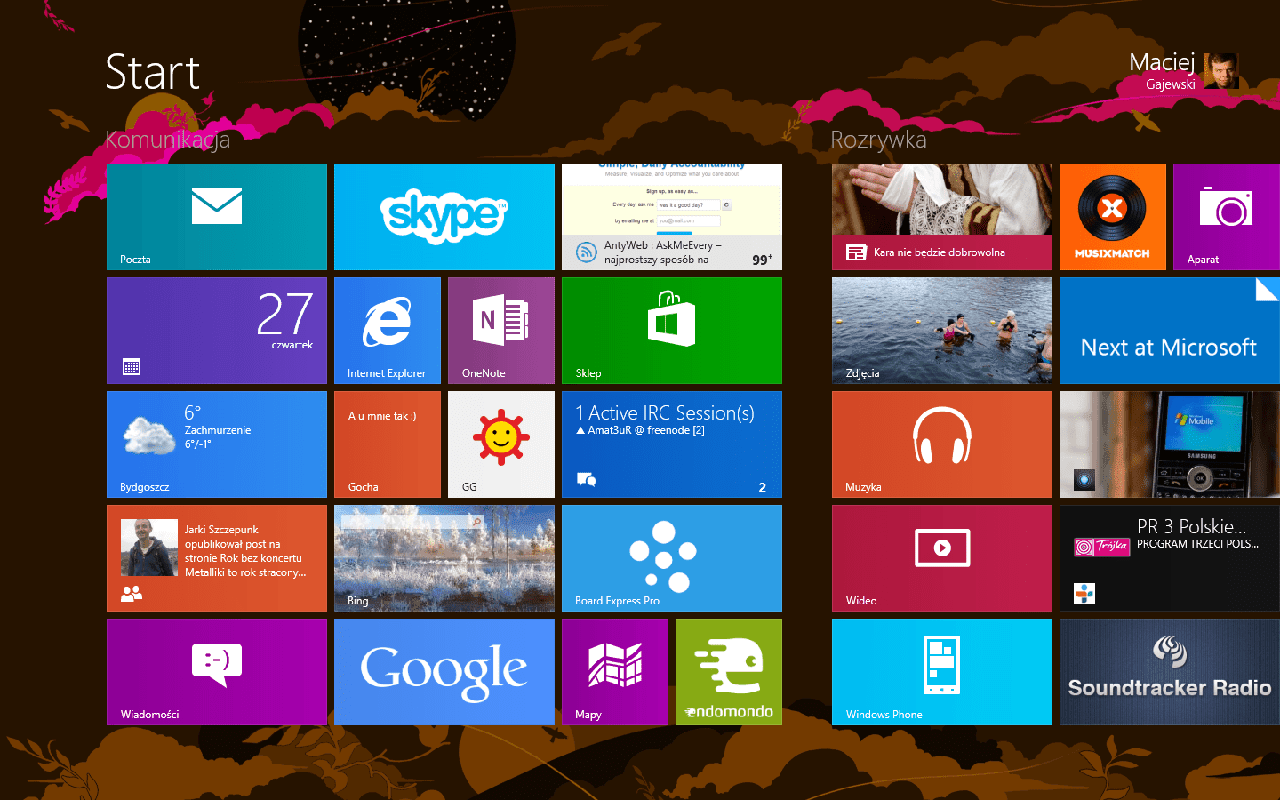Launch the Skype tile
Viewport: 1280px width, 800px height.
pyautogui.click(x=444, y=217)
